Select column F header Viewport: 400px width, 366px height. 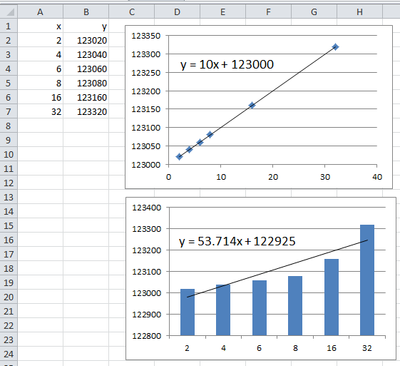[268, 13]
